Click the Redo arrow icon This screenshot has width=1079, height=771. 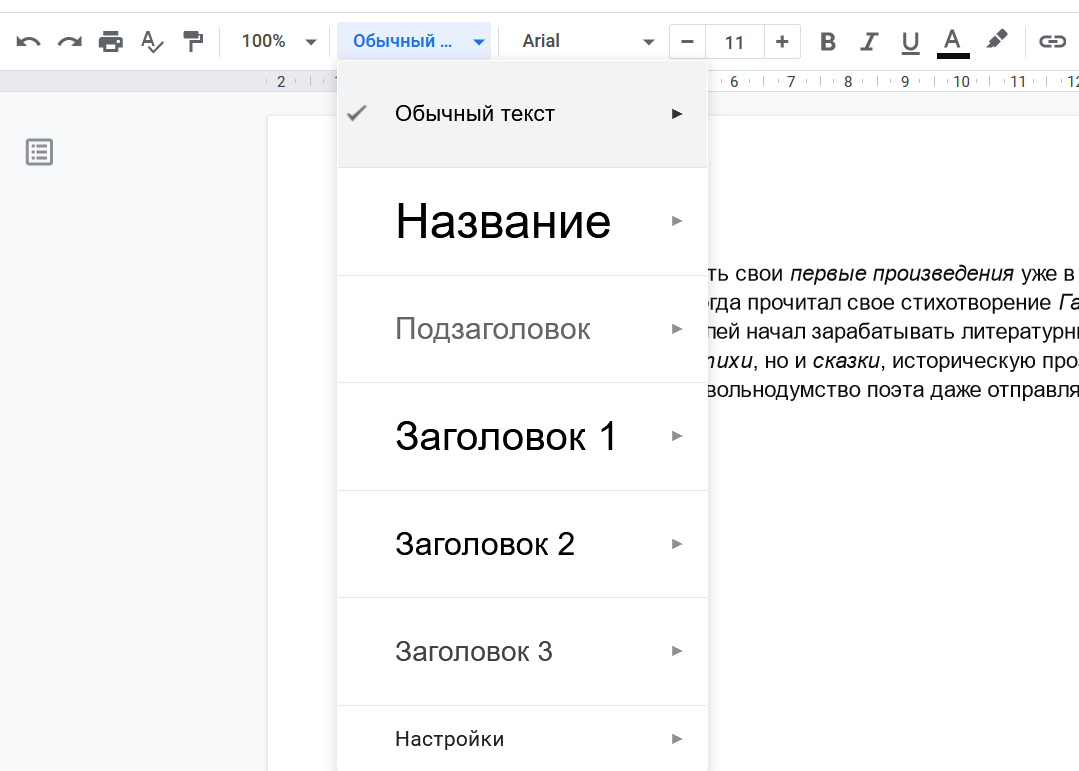69,41
